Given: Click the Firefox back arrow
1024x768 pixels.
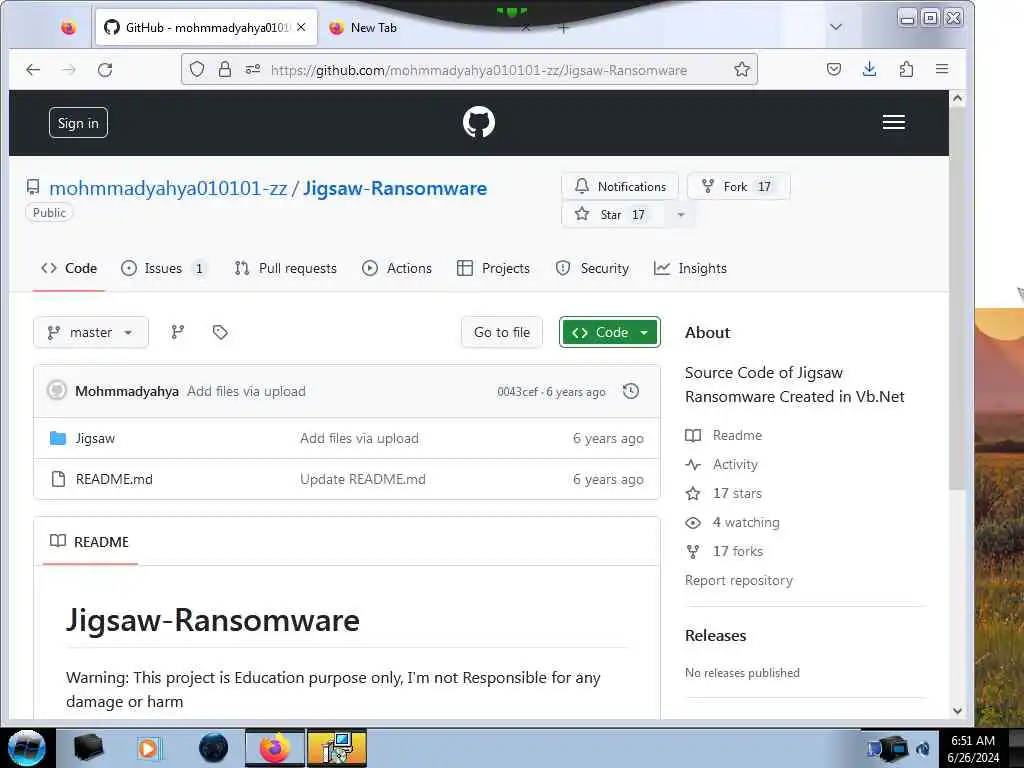Looking at the screenshot, I should coord(33,69).
